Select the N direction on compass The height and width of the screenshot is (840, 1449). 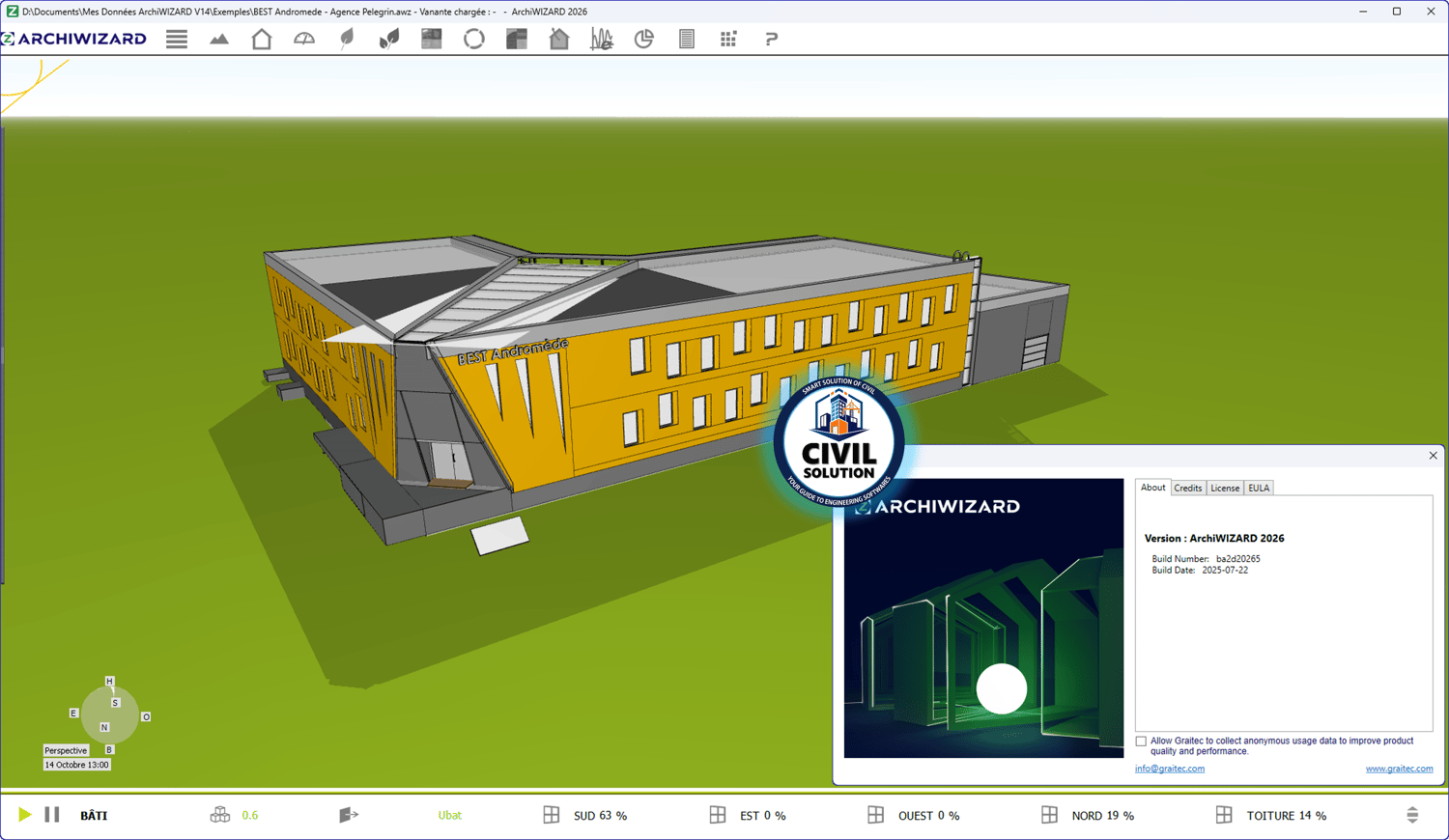coord(104,728)
